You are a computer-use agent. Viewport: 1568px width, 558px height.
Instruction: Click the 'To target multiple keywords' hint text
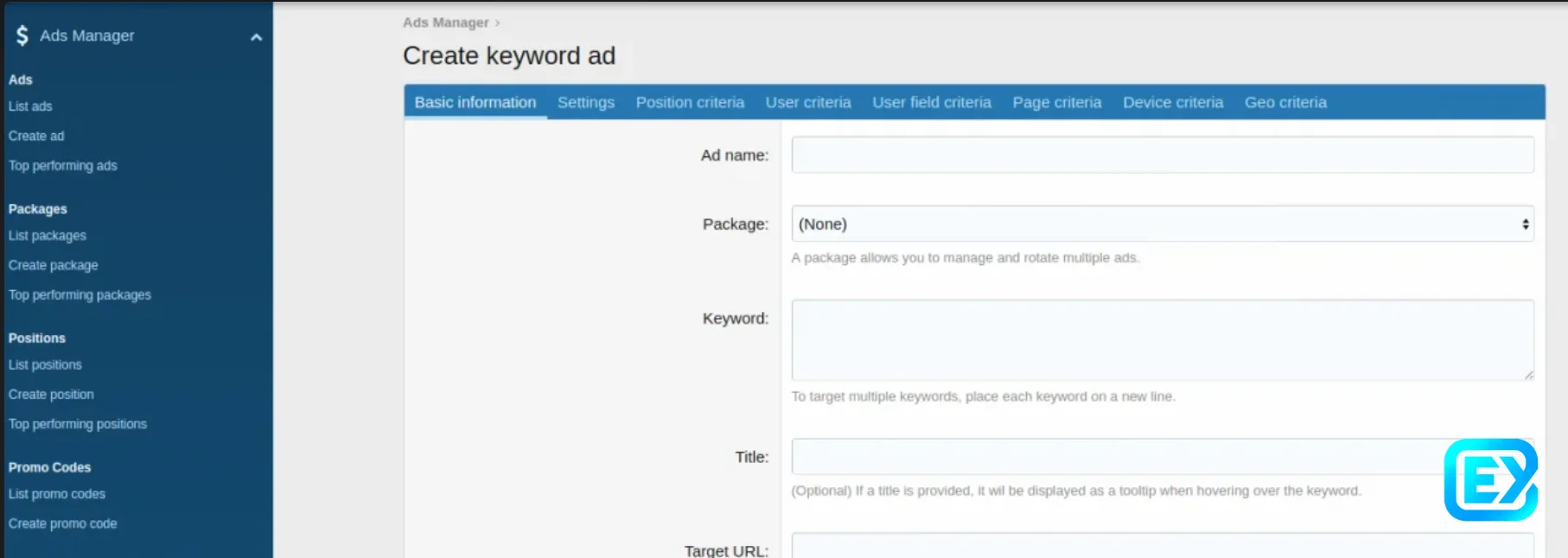pos(983,396)
